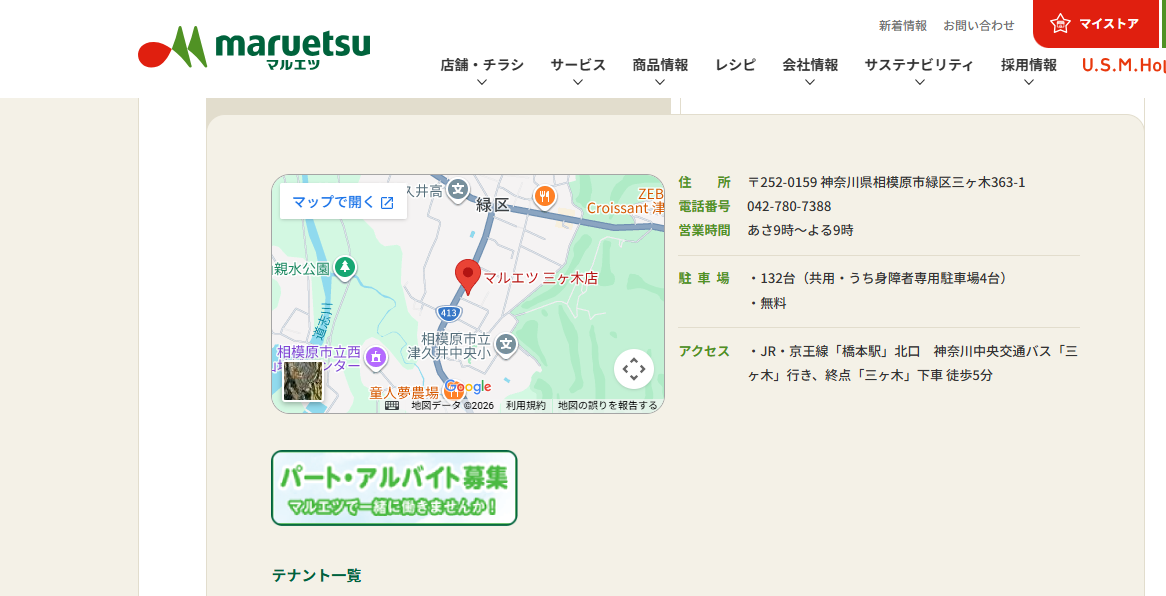Click the purple 相模原市立西 facility marker
The width and height of the screenshot is (1166, 596).
[376, 356]
